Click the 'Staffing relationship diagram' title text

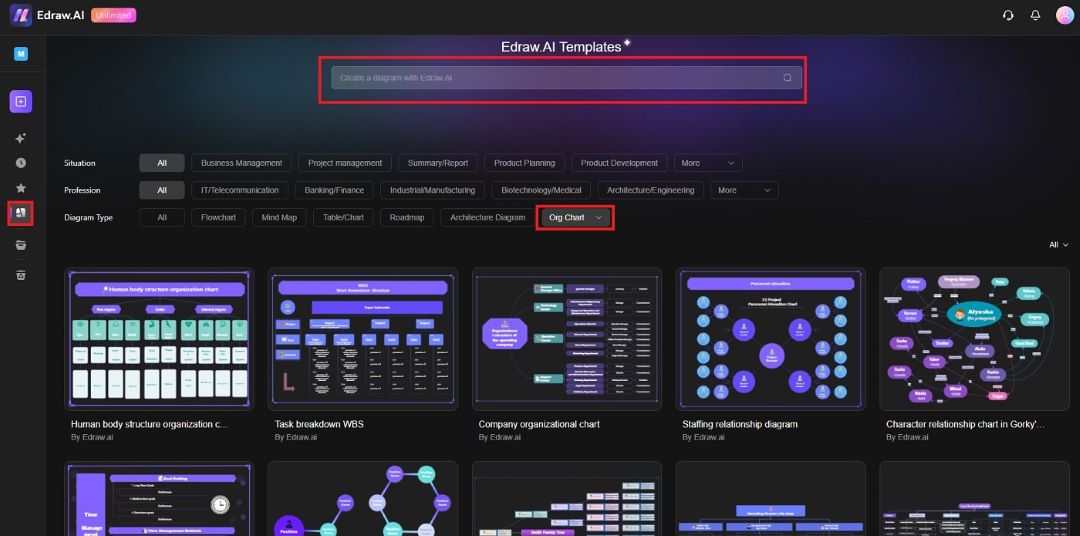740,424
